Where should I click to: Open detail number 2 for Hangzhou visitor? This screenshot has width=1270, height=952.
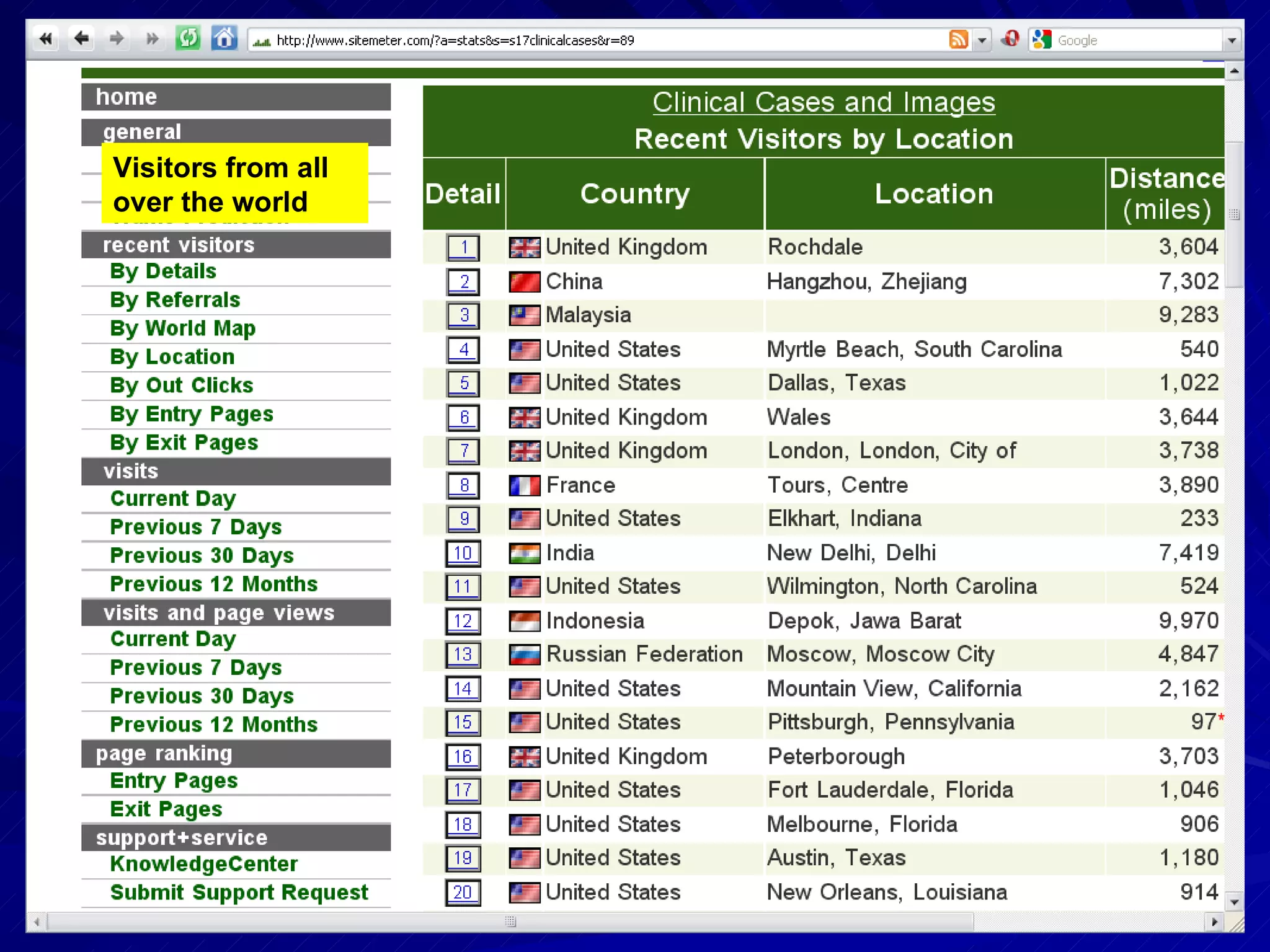click(463, 281)
